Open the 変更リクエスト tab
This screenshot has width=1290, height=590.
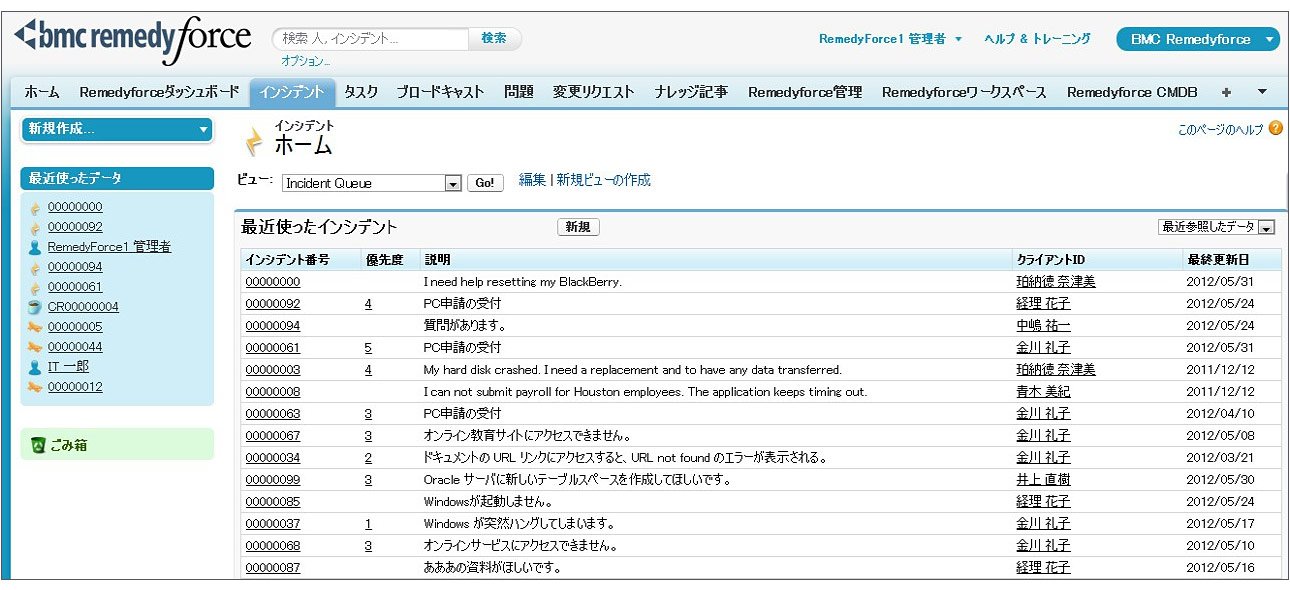click(594, 92)
